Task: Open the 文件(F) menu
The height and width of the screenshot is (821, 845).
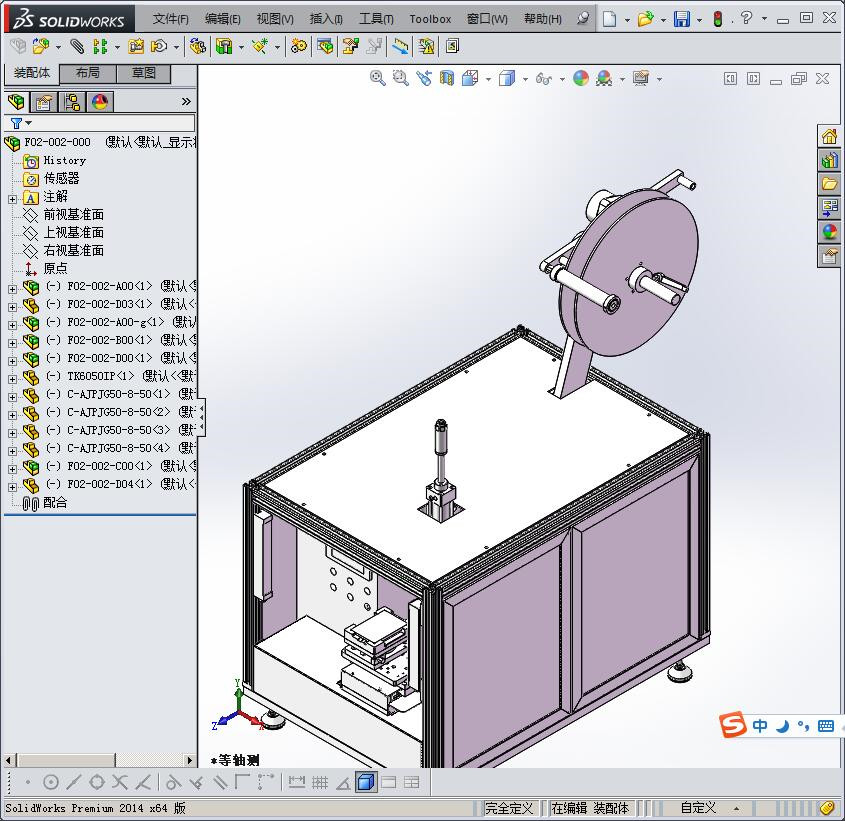Action: (x=170, y=19)
